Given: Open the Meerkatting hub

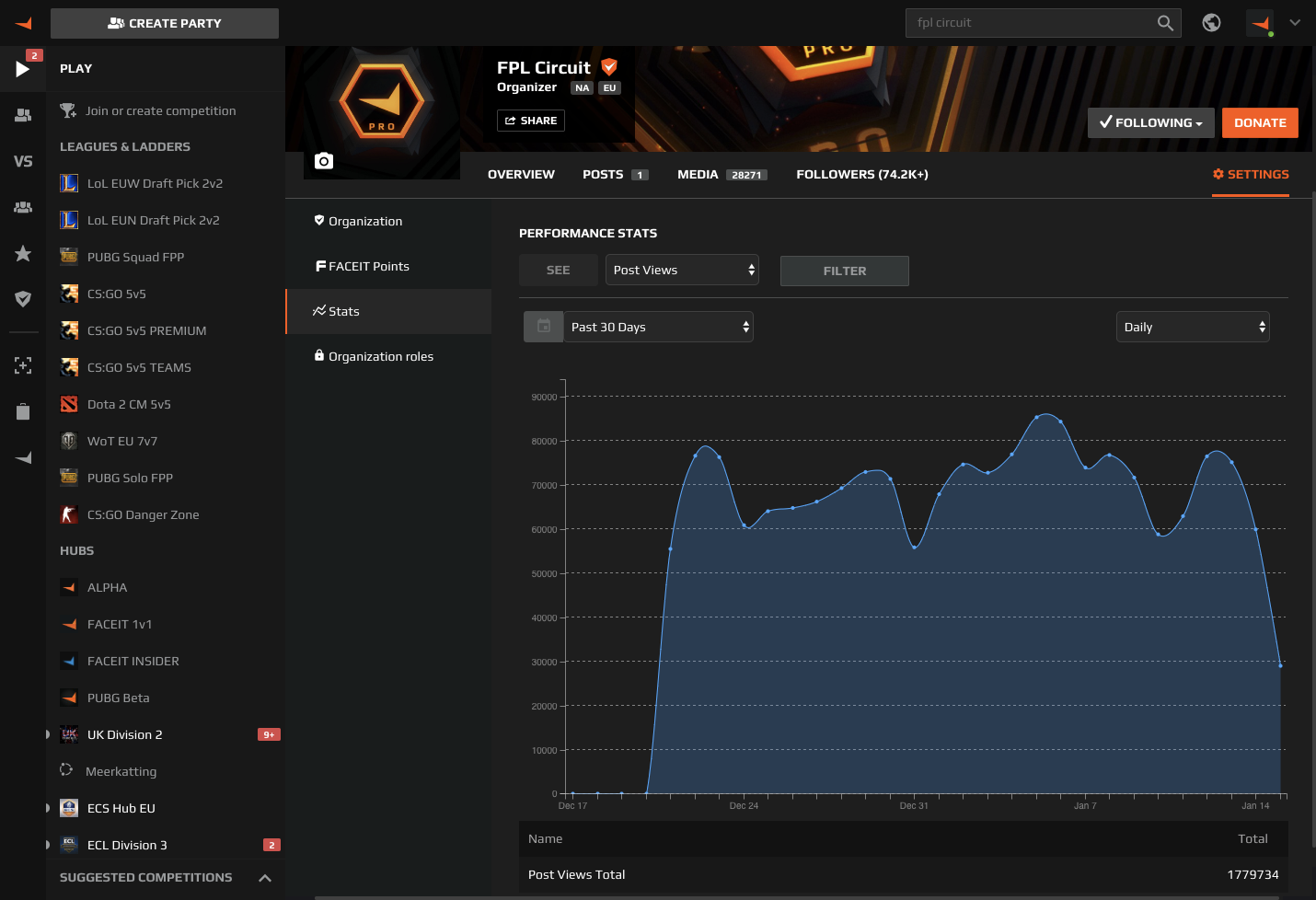Looking at the screenshot, I should [x=109, y=771].
